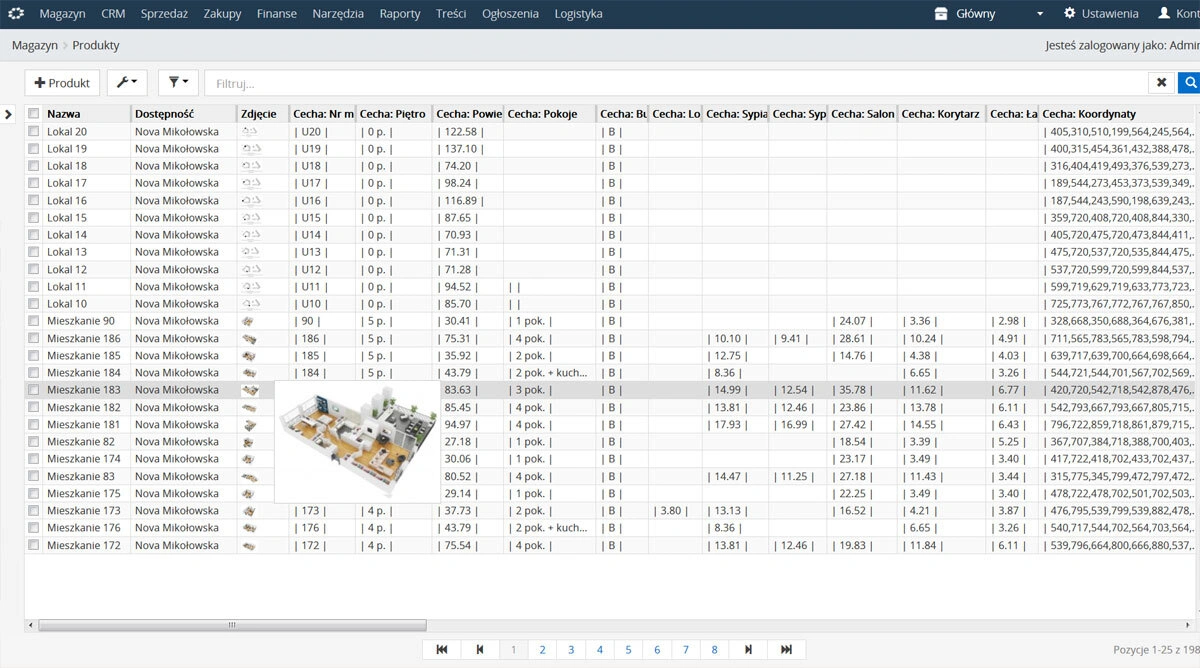Click the enlarged apartment floorplan preview

pos(357,440)
